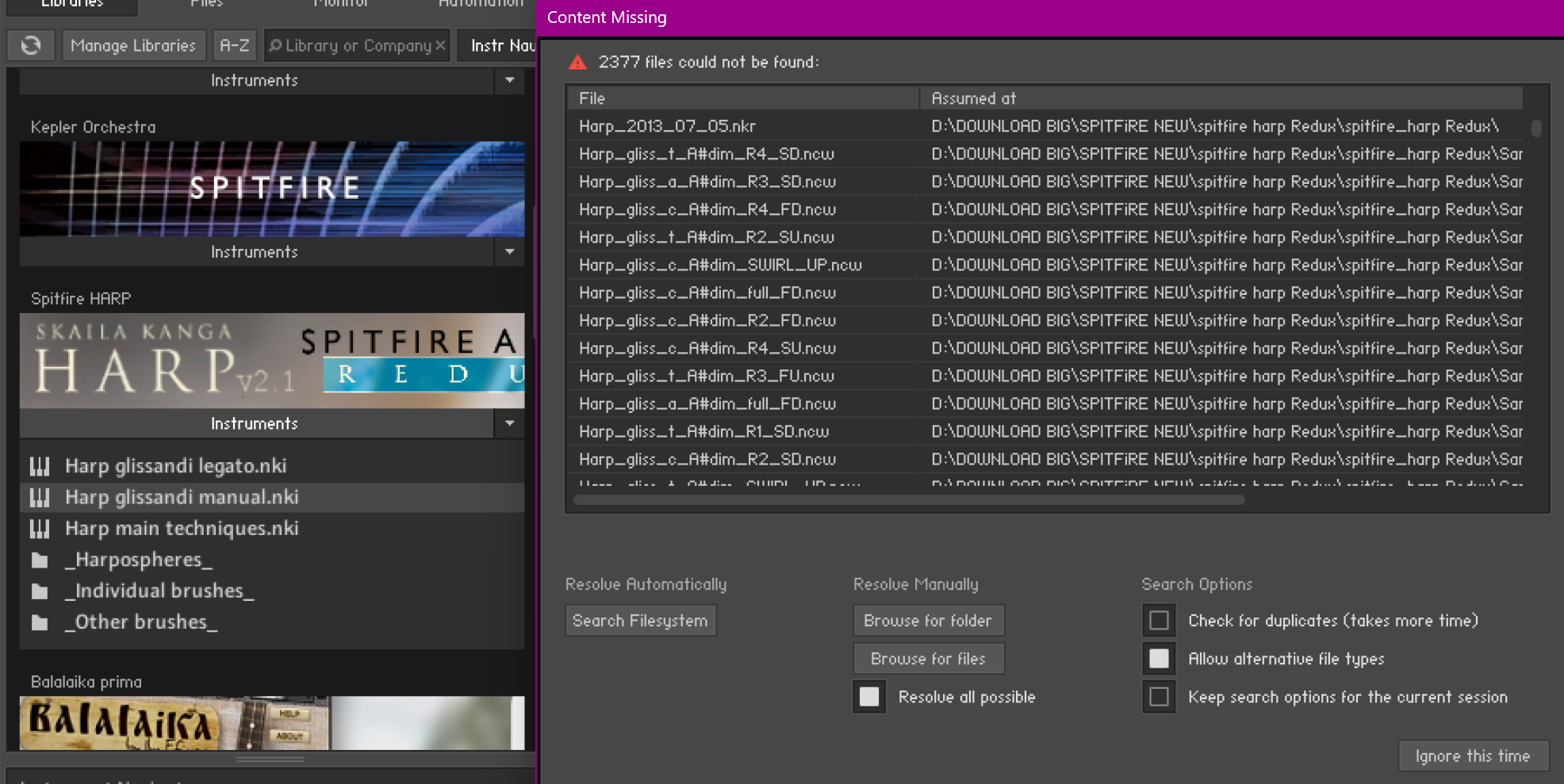Enable Check for duplicates option
1564x784 pixels.
[x=1159, y=621]
